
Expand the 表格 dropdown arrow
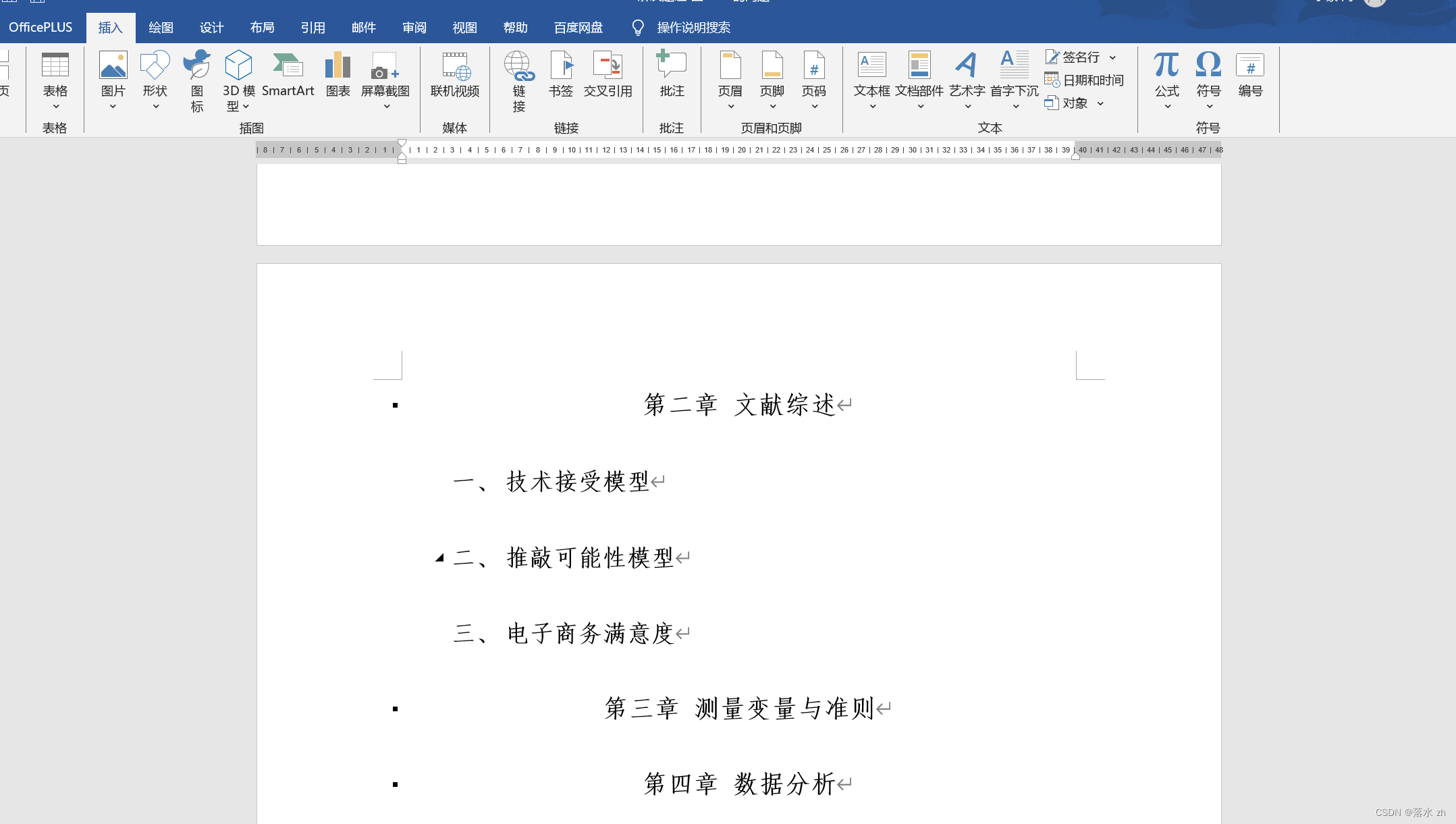[x=56, y=106]
